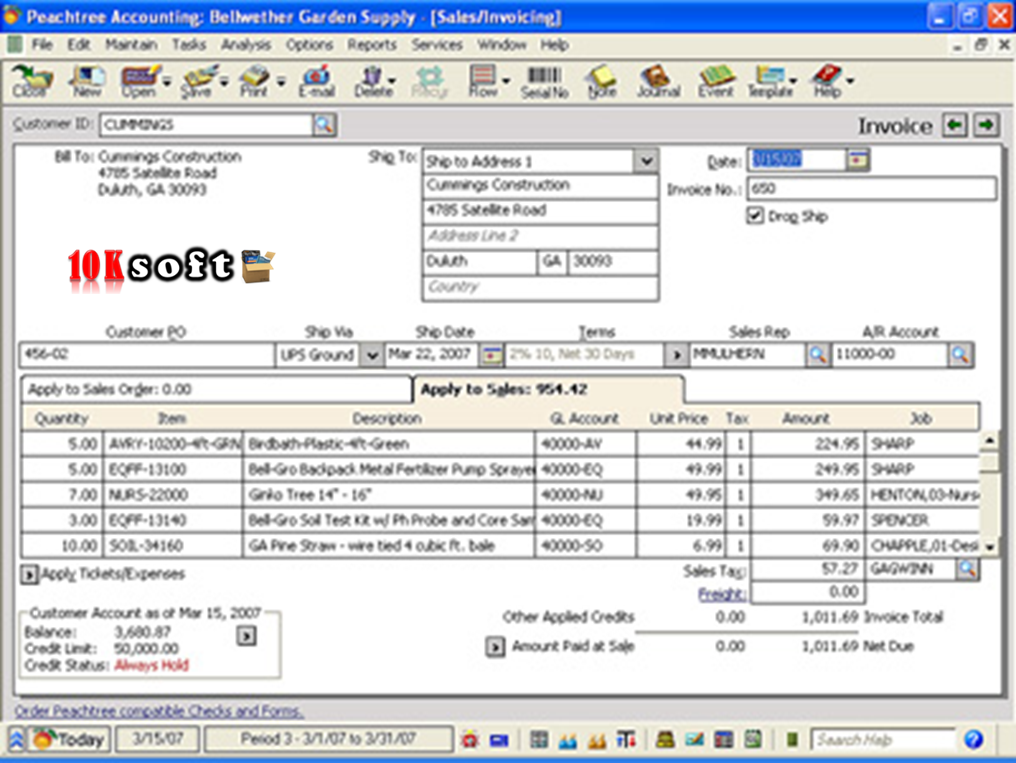
Task: Click the Period 3 accounting period button
Action: (328, 739)
